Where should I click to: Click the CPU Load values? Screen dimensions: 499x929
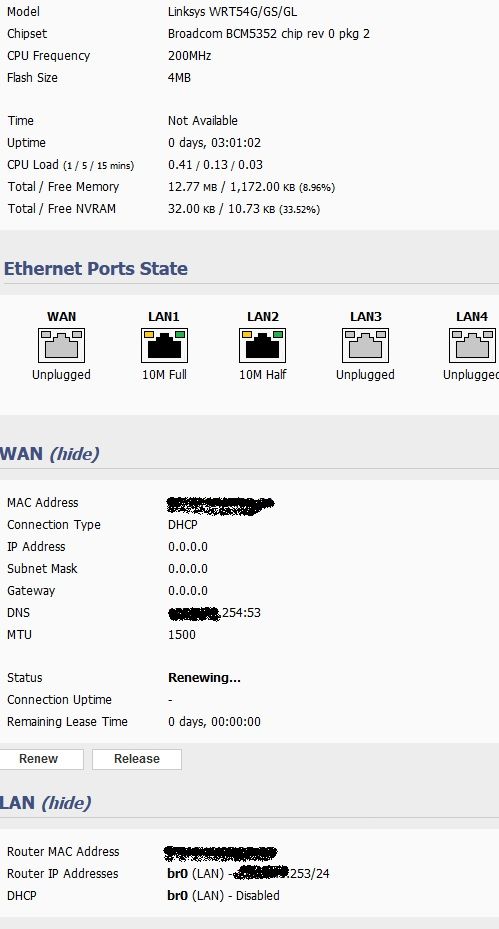[216, 165]
